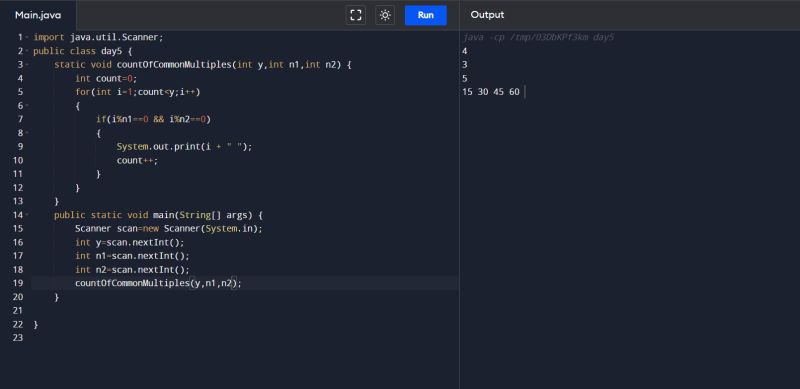Run the Java program

coord(426,15)
